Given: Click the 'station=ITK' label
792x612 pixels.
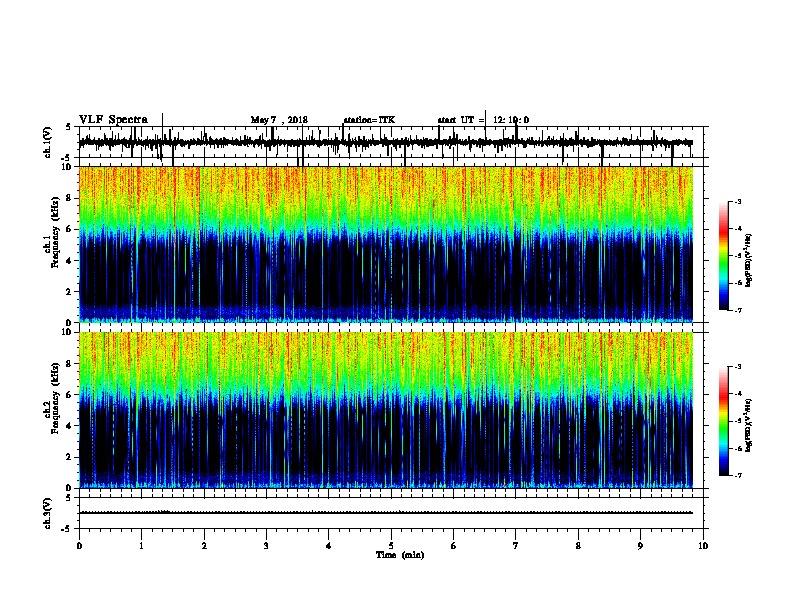Looking at the screenshot, I should click(x=369, y=120).
